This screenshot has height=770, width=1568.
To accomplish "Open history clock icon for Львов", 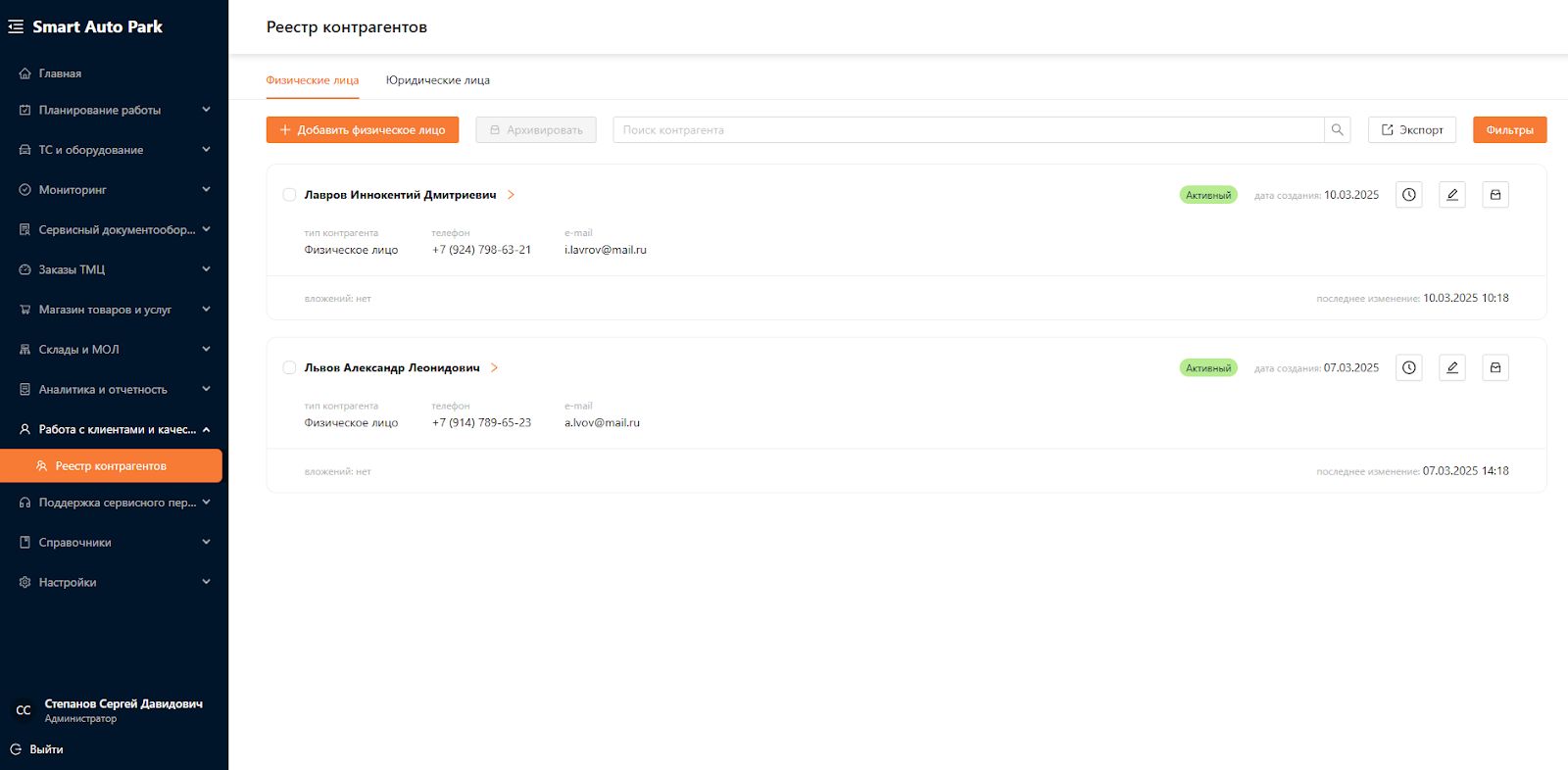I will point(1408,368).
